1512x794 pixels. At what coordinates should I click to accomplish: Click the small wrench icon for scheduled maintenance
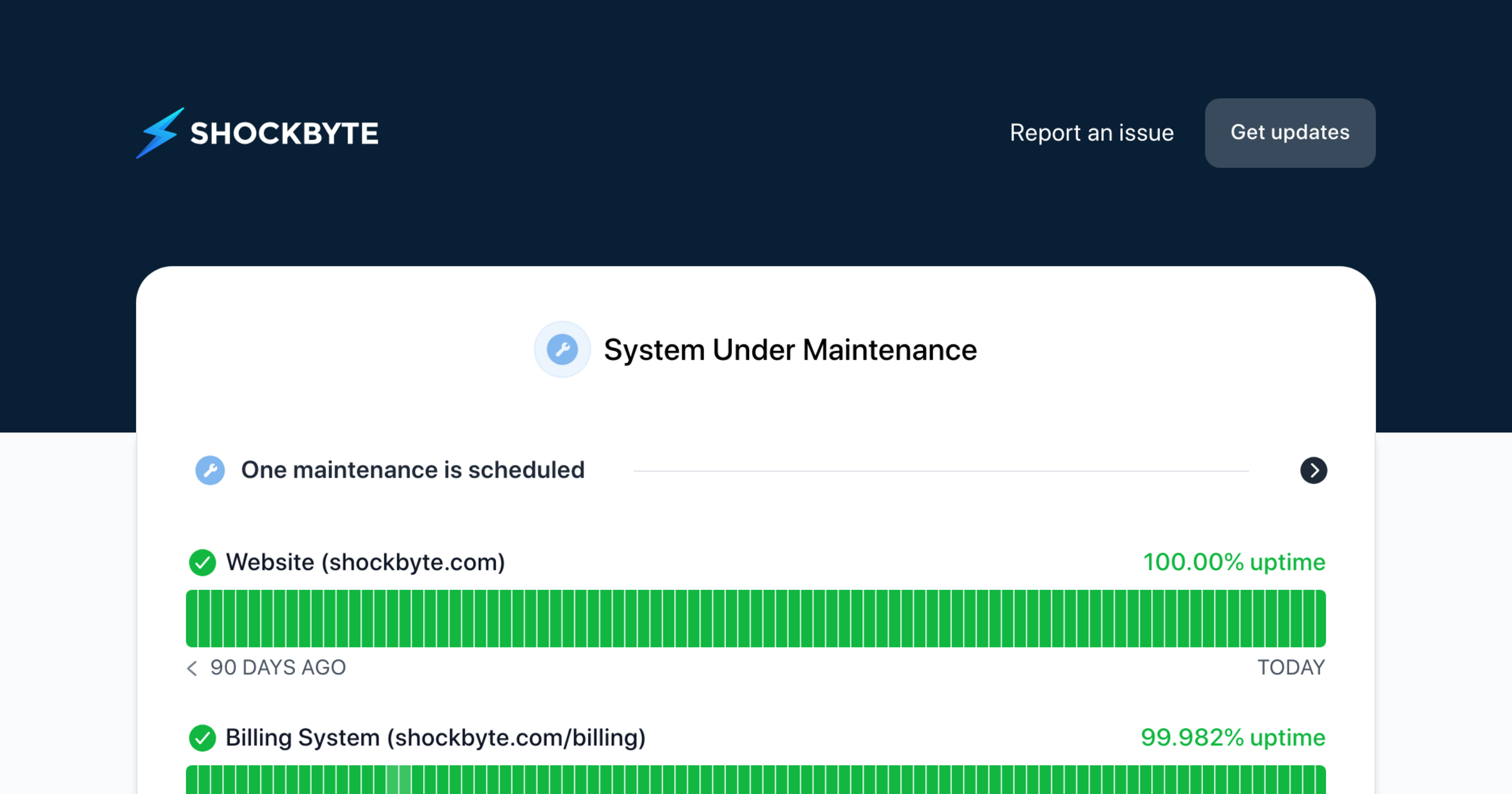[210, 470]
